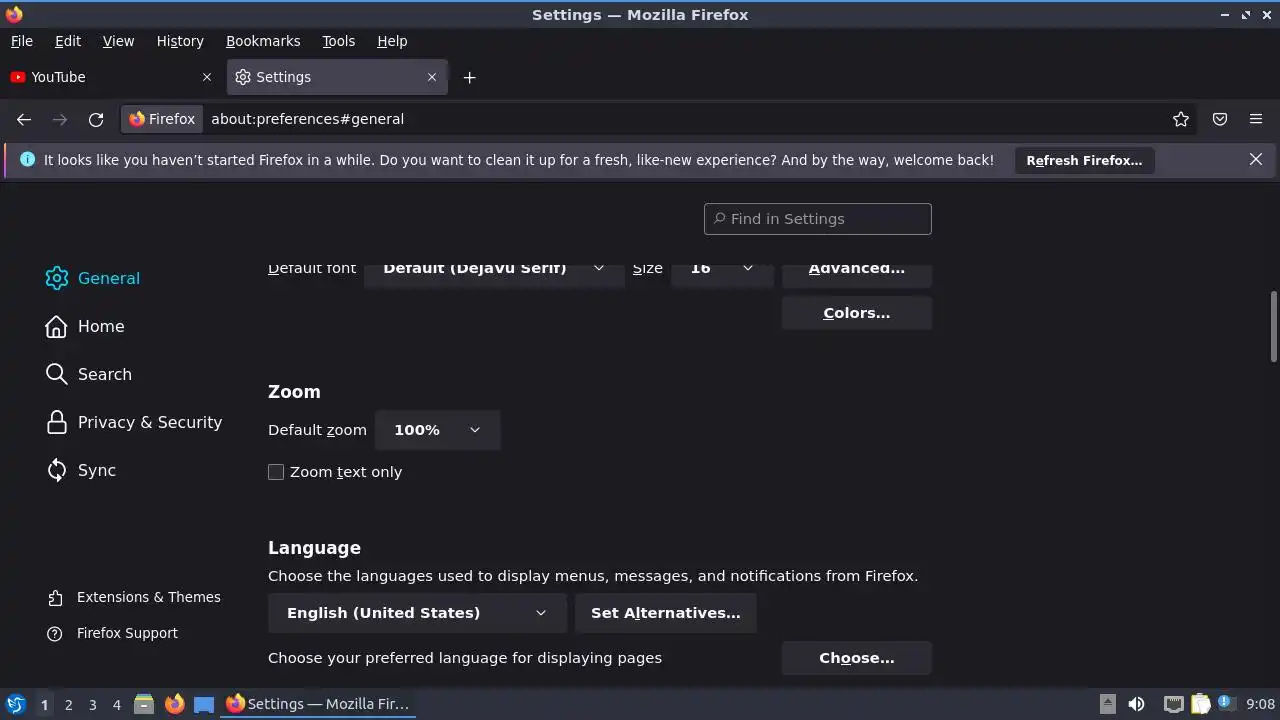Open the clipboard icon in the system tray

(1200, 704)
